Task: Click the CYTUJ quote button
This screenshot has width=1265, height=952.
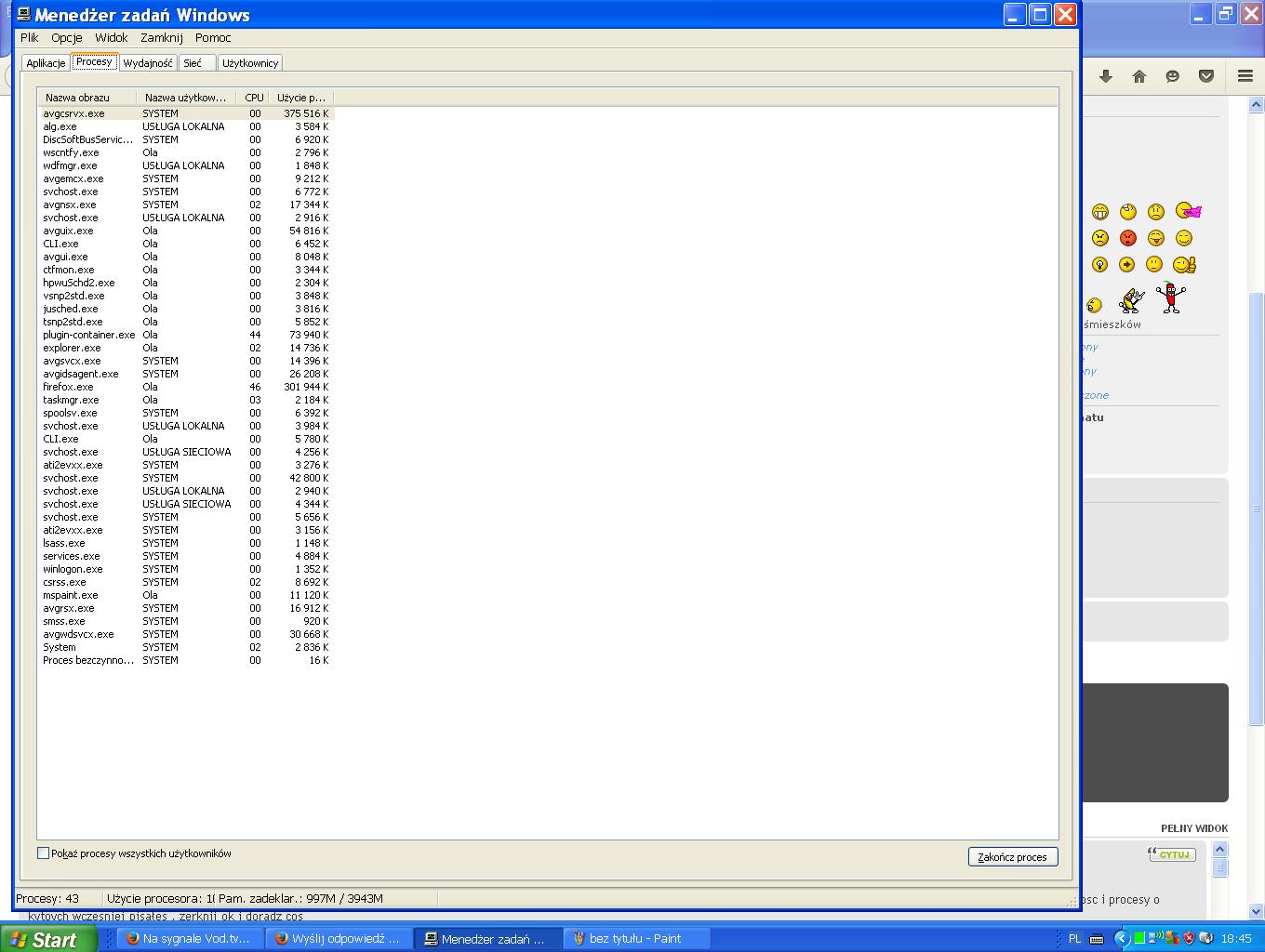Action: 1172,854
